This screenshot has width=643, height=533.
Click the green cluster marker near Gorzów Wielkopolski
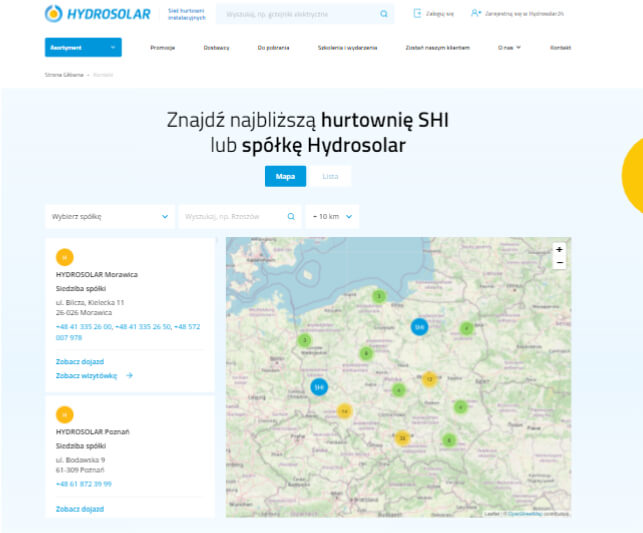tap(304, 340)
